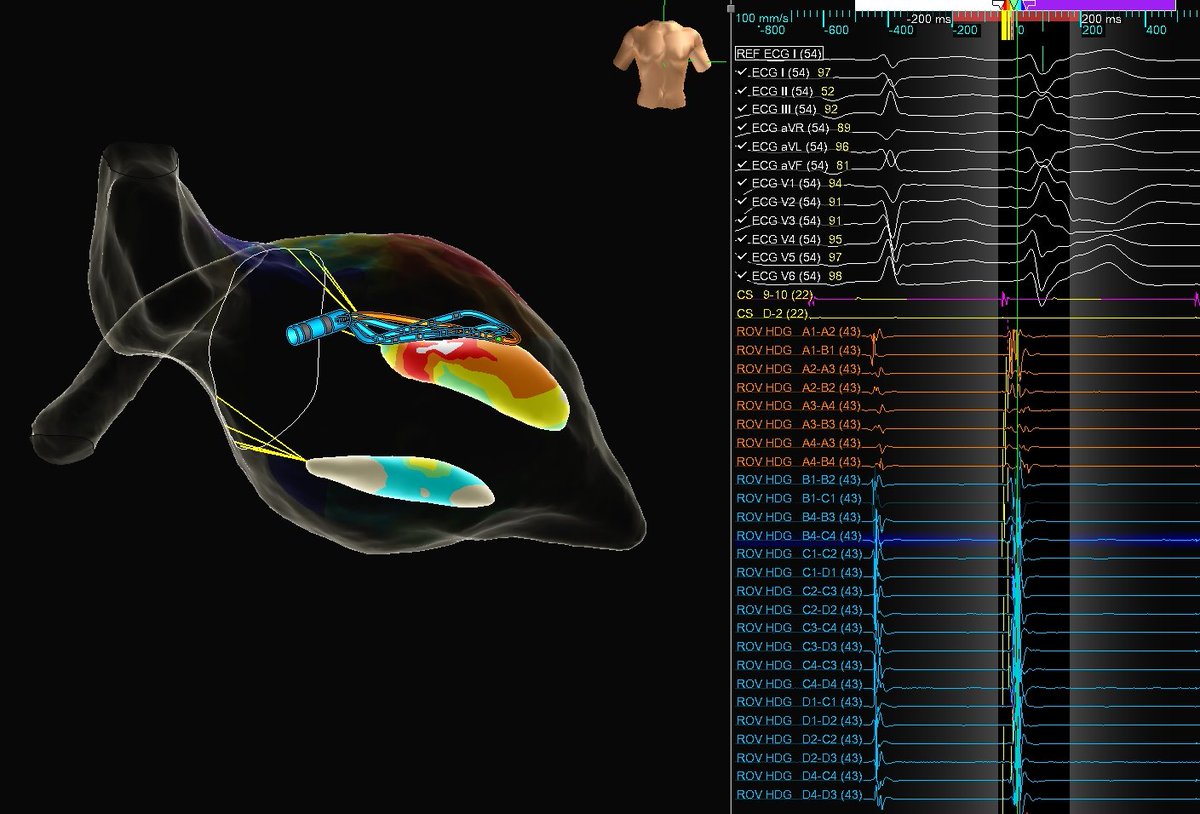This screenshot has height=814, width=1200.
Task: Select the ROV HDG C4-D4 (43) trace label
Action: pos(798,683)
